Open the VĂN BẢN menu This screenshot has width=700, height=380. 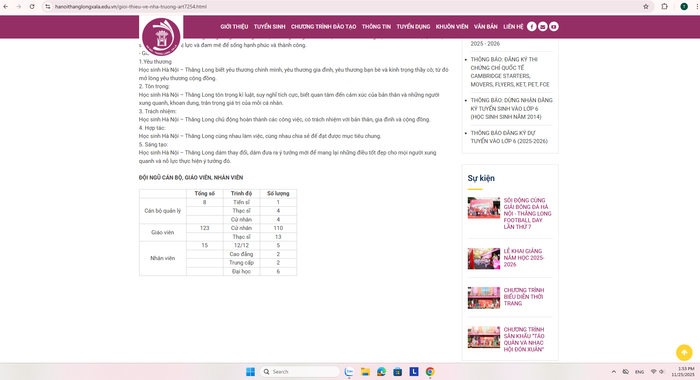(x=486, y=27)
